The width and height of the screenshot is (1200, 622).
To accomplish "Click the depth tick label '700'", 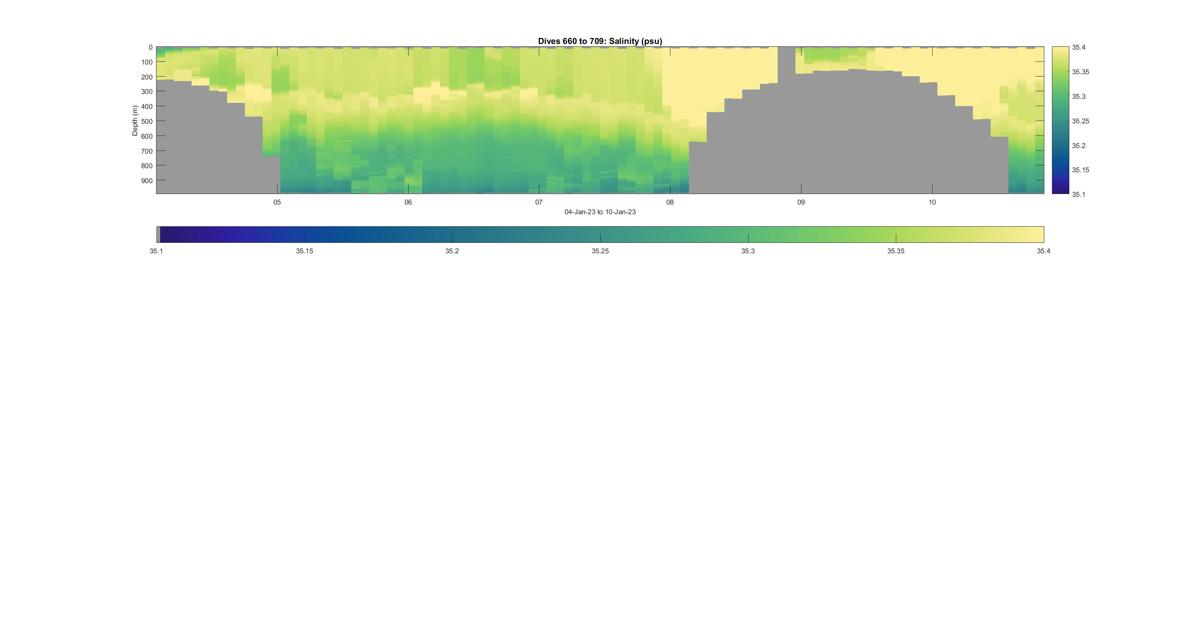I will 146,151.
